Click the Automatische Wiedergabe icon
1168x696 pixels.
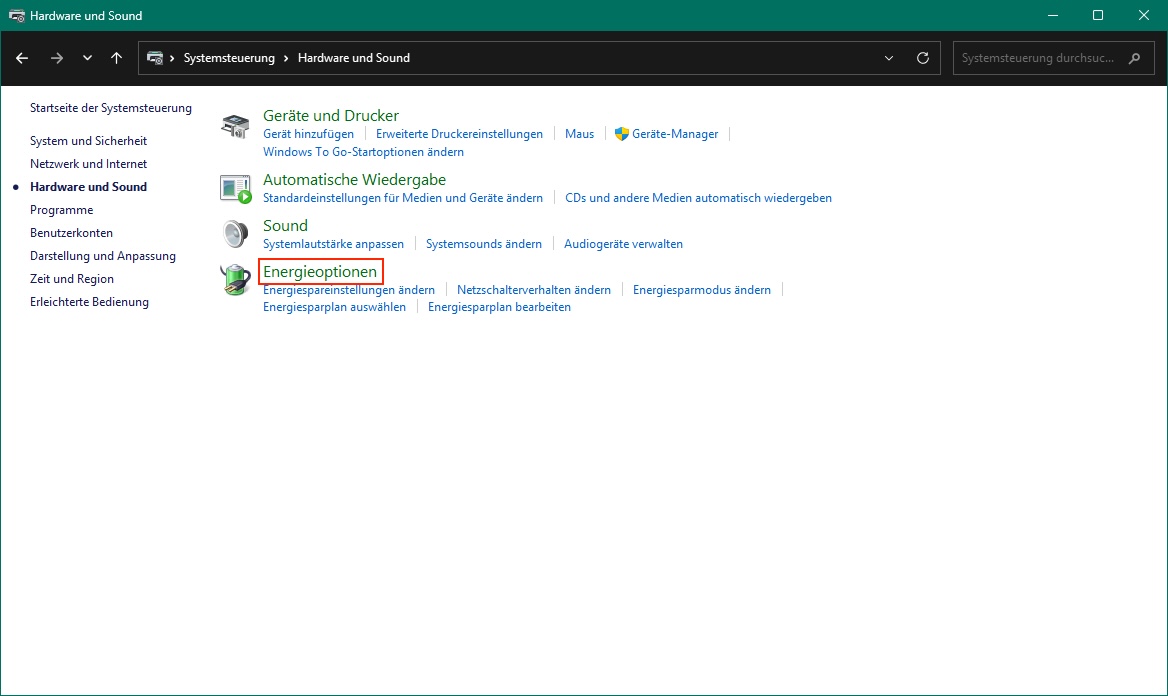[x=235, y=188]
